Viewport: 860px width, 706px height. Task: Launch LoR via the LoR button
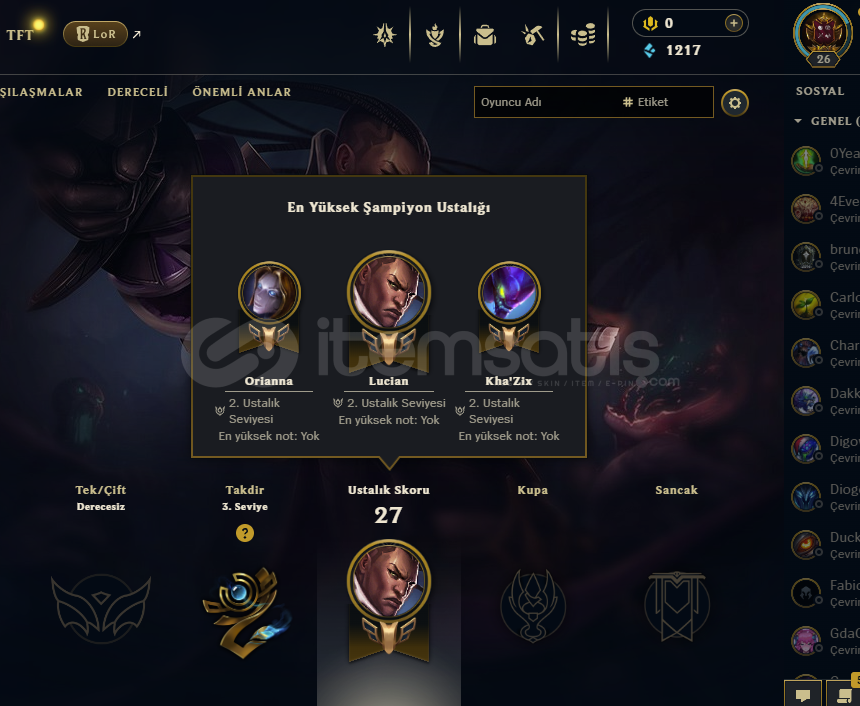(x=95, y=34)
